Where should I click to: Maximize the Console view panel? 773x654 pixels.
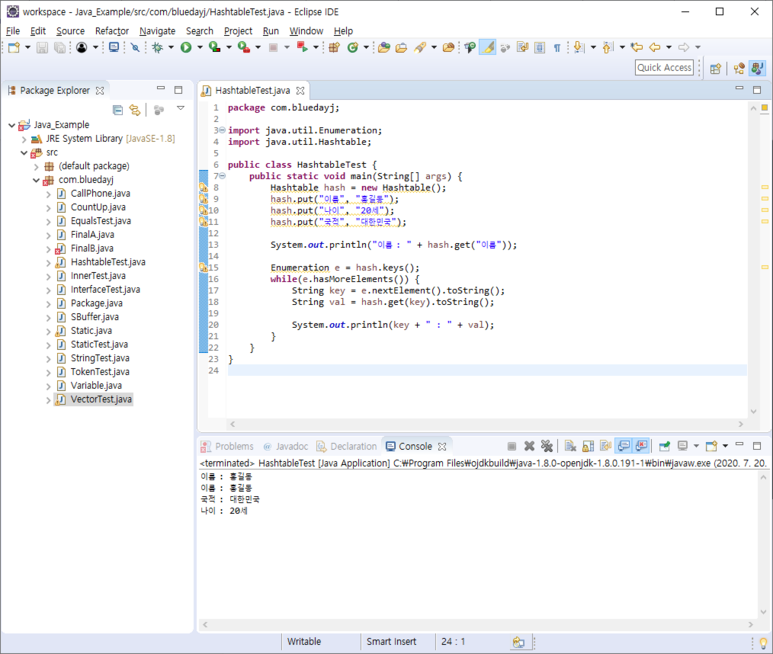pyautogui.click(x=757, y=446)
